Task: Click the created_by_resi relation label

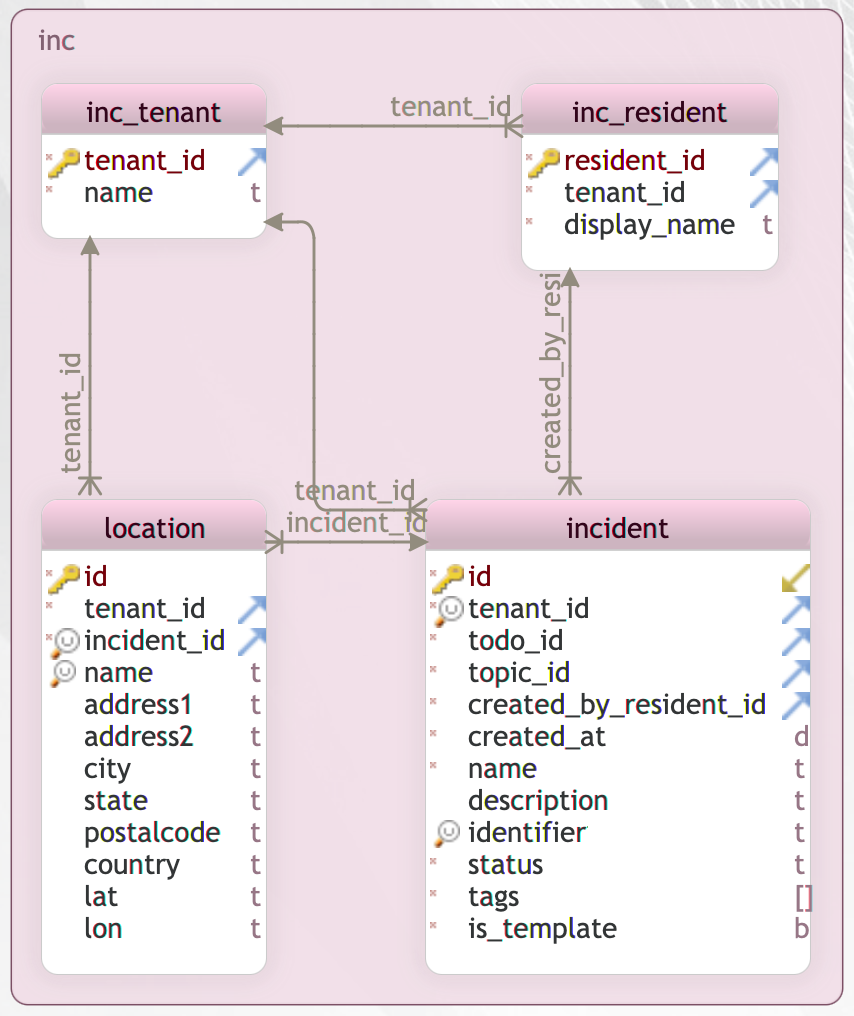Action: 551,373
